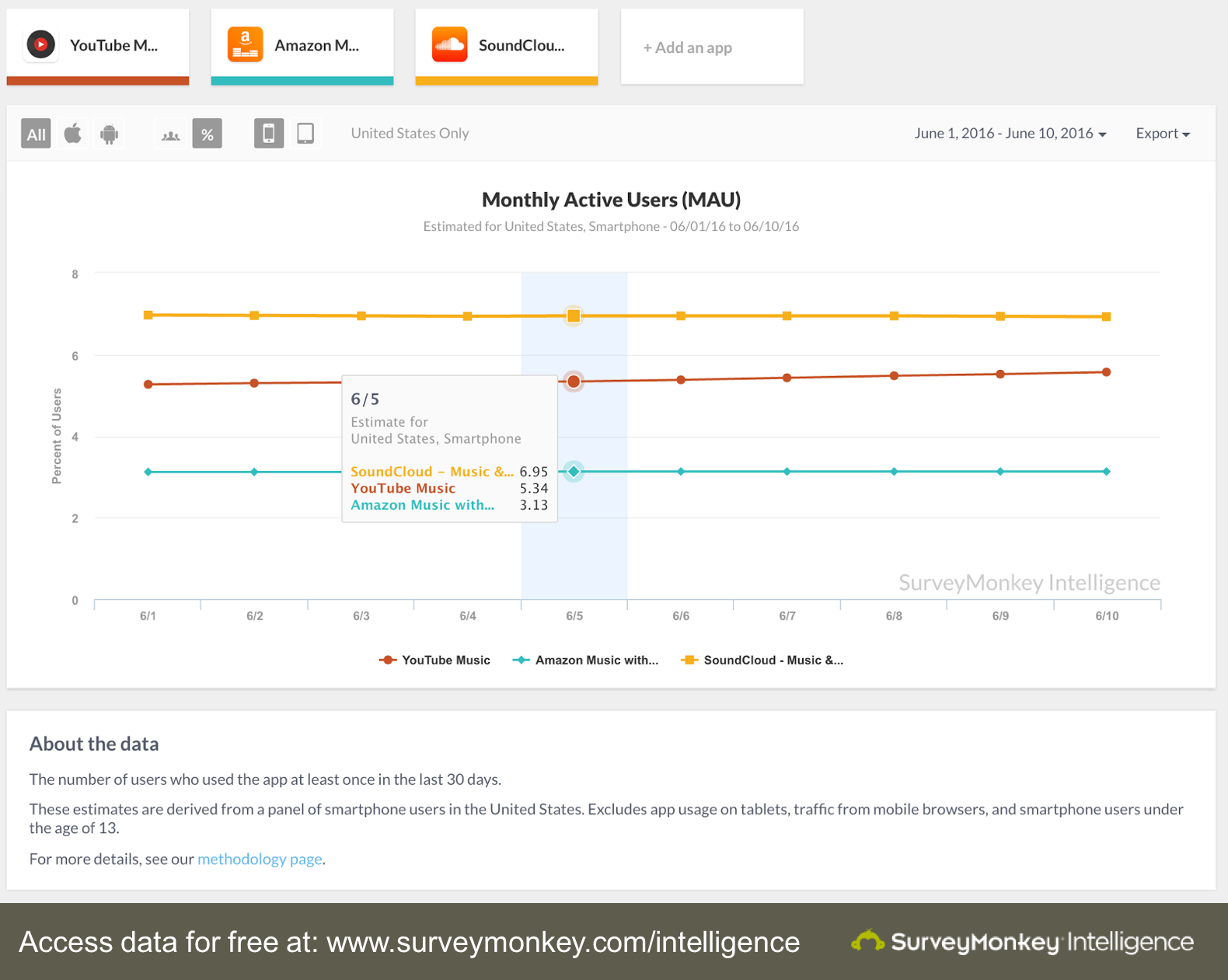The width and height of the screenshot is (1228, 980).
Task: Click YouTube Music data point on 6/7
Action: tap(787, 378)
